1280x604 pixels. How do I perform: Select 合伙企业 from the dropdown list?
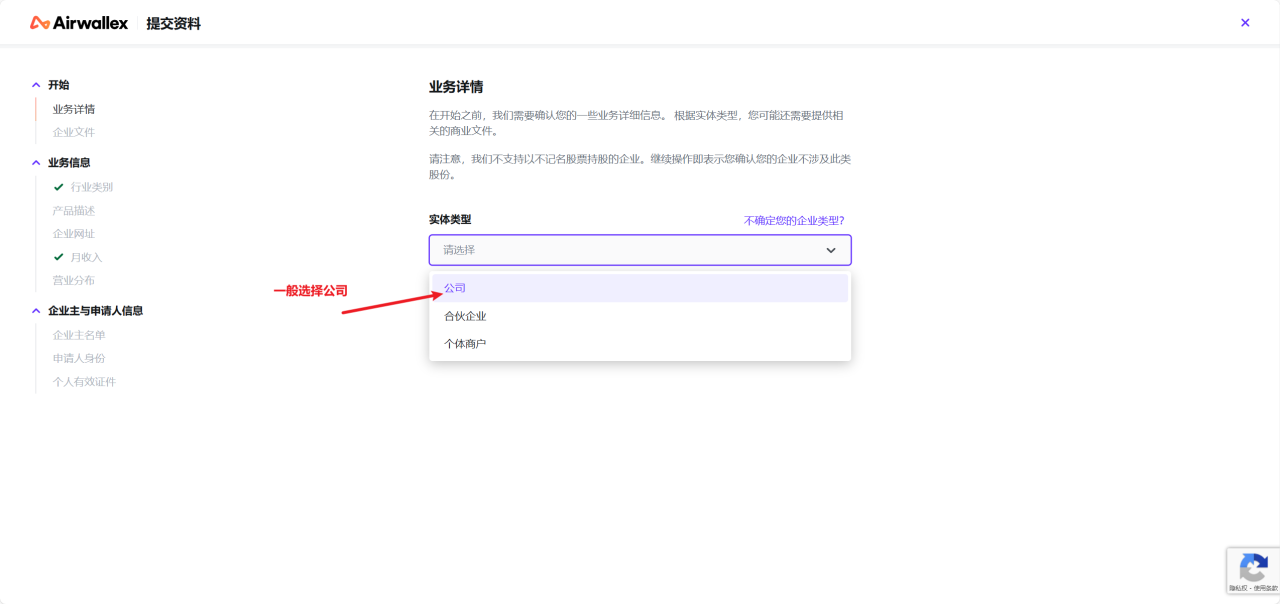pyautogui.click(x=465, y=316)
